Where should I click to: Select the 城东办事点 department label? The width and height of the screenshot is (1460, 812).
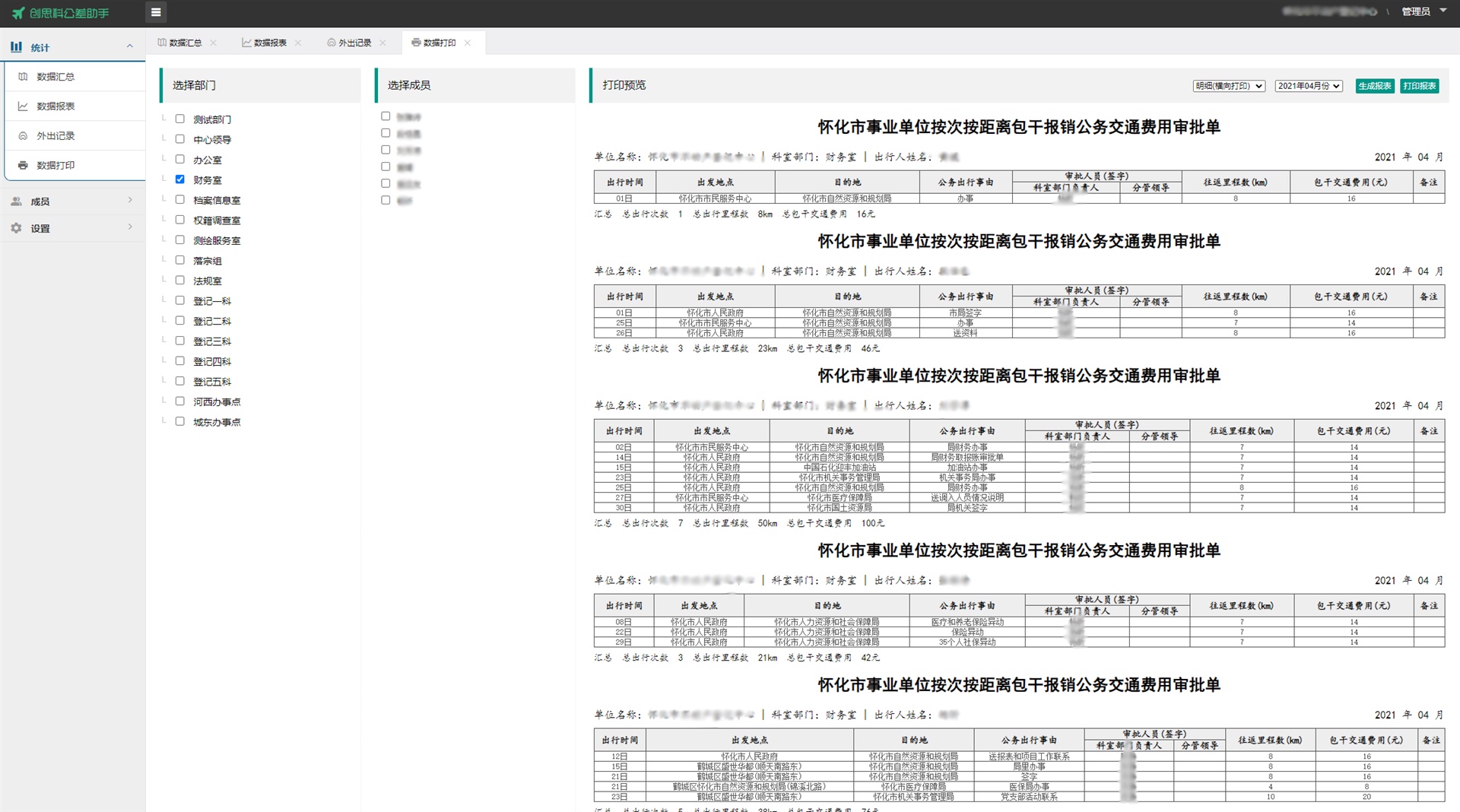tap(217, 422)
